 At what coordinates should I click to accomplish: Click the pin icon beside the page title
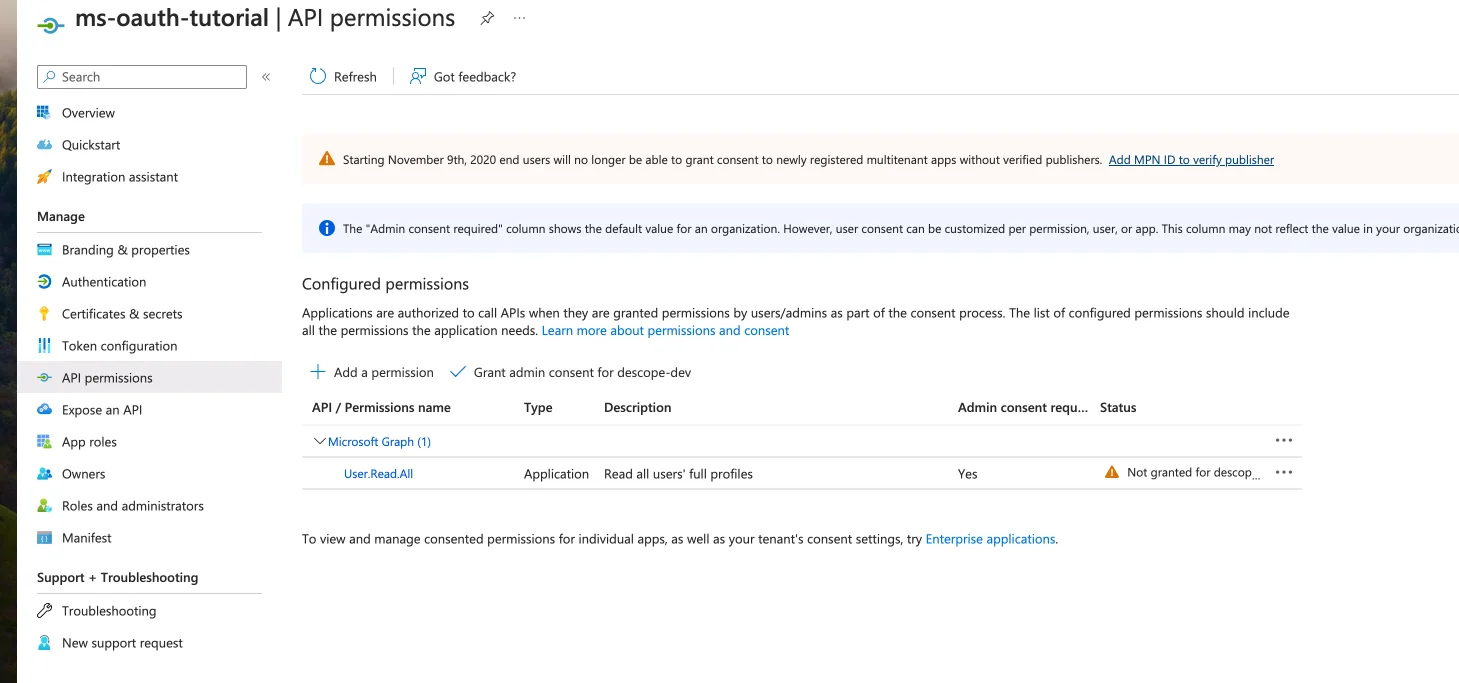[487, 18]
